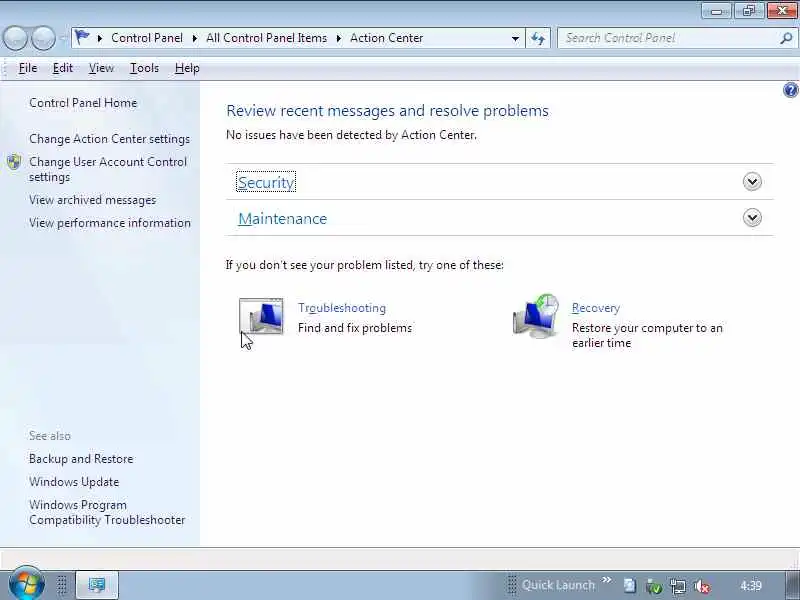Click the network tray icon
This screenshot has width=800, height=600.
pyautogui.click(x=678, y=586)
